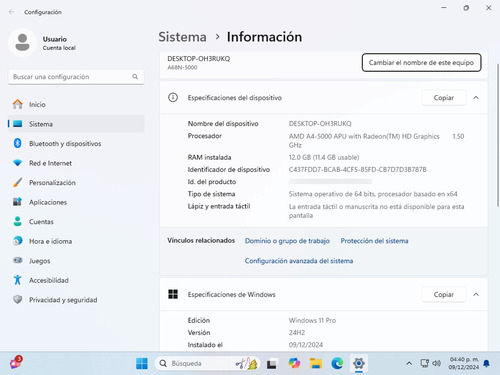Open Protección del sistema link
The width and height of the screenshot is (500, 375).
point(374,241)
